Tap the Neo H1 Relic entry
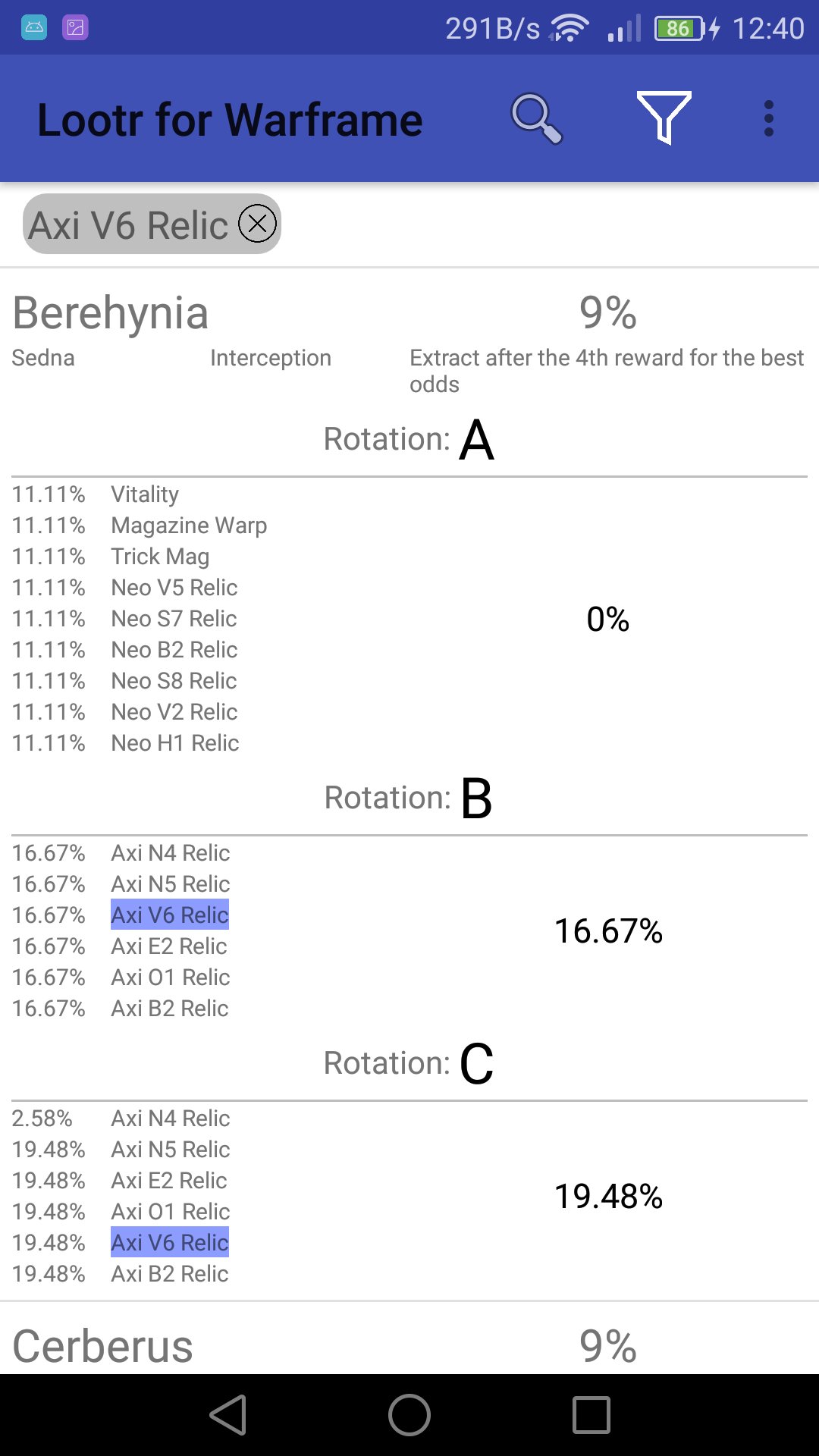 click(x=175, y=743)
